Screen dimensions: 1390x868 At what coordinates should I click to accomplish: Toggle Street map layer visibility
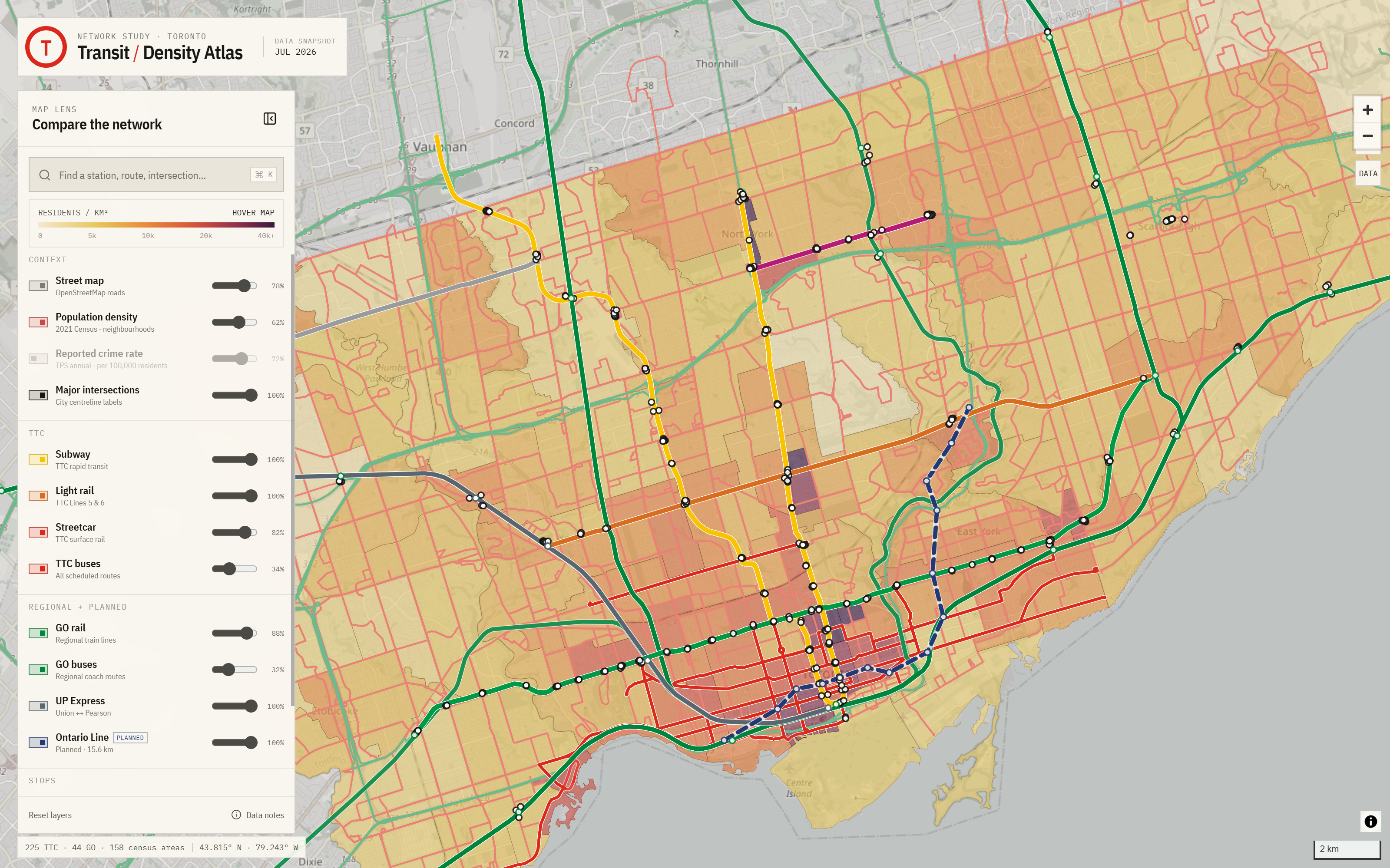pos(39,286)
